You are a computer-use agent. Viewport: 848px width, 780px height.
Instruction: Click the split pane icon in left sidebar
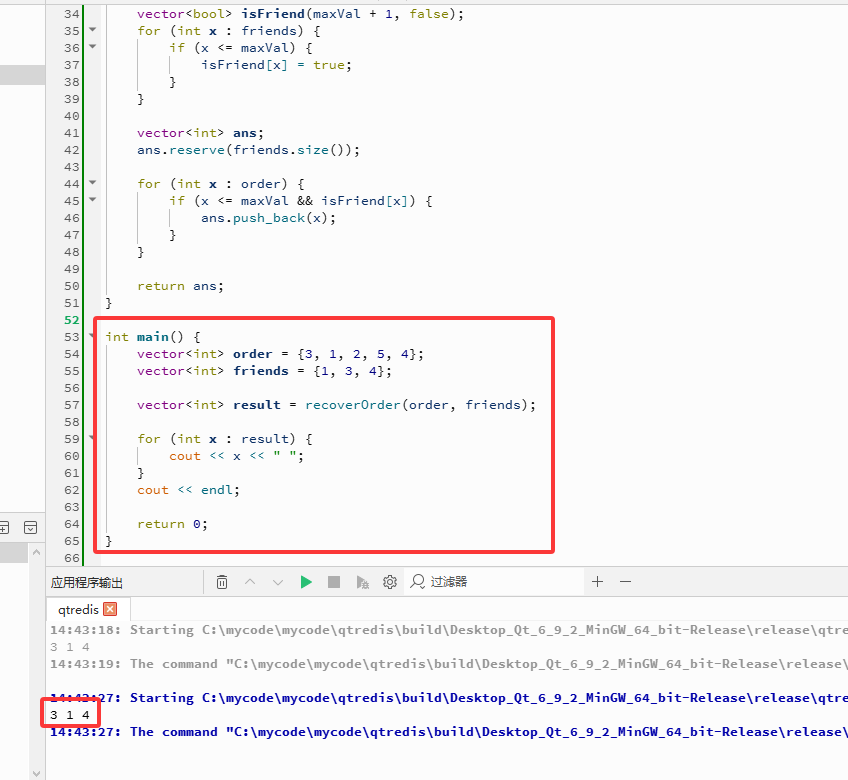[x=4, y=527]
